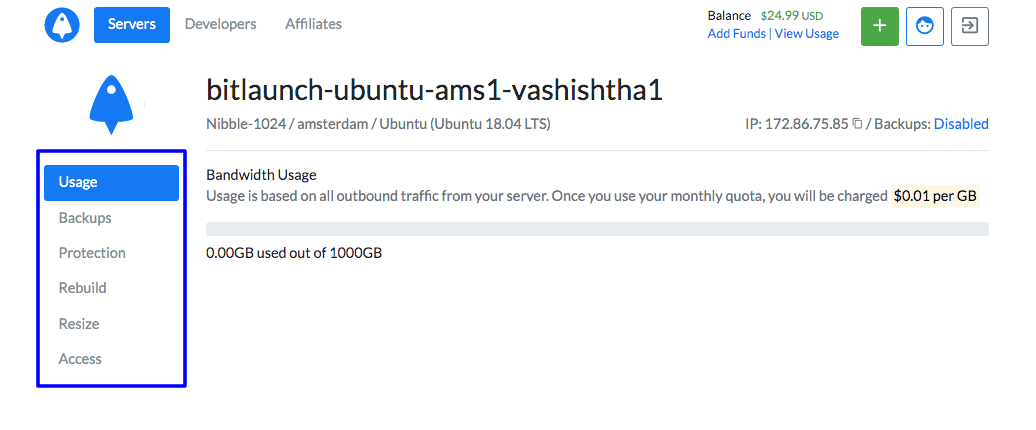Copy IP address using the copy icon

857,124
